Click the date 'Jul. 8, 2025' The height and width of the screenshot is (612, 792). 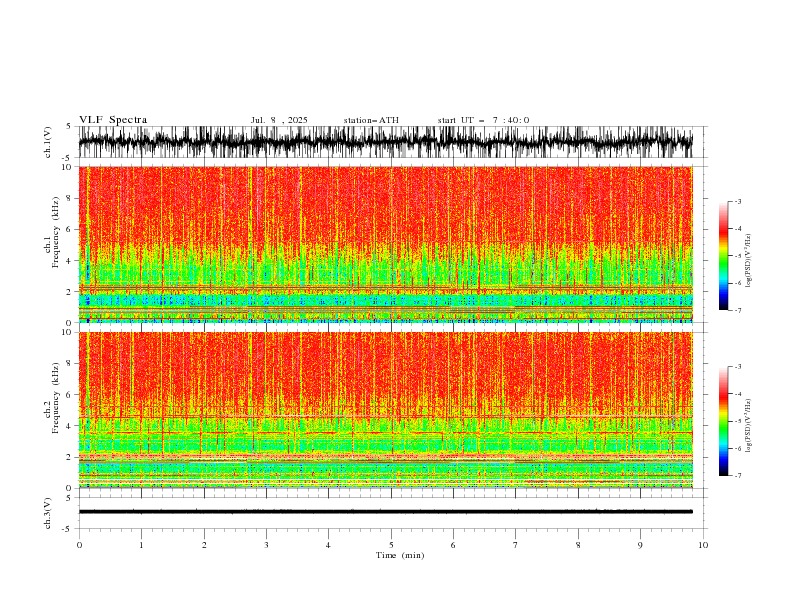click(279, 120)
